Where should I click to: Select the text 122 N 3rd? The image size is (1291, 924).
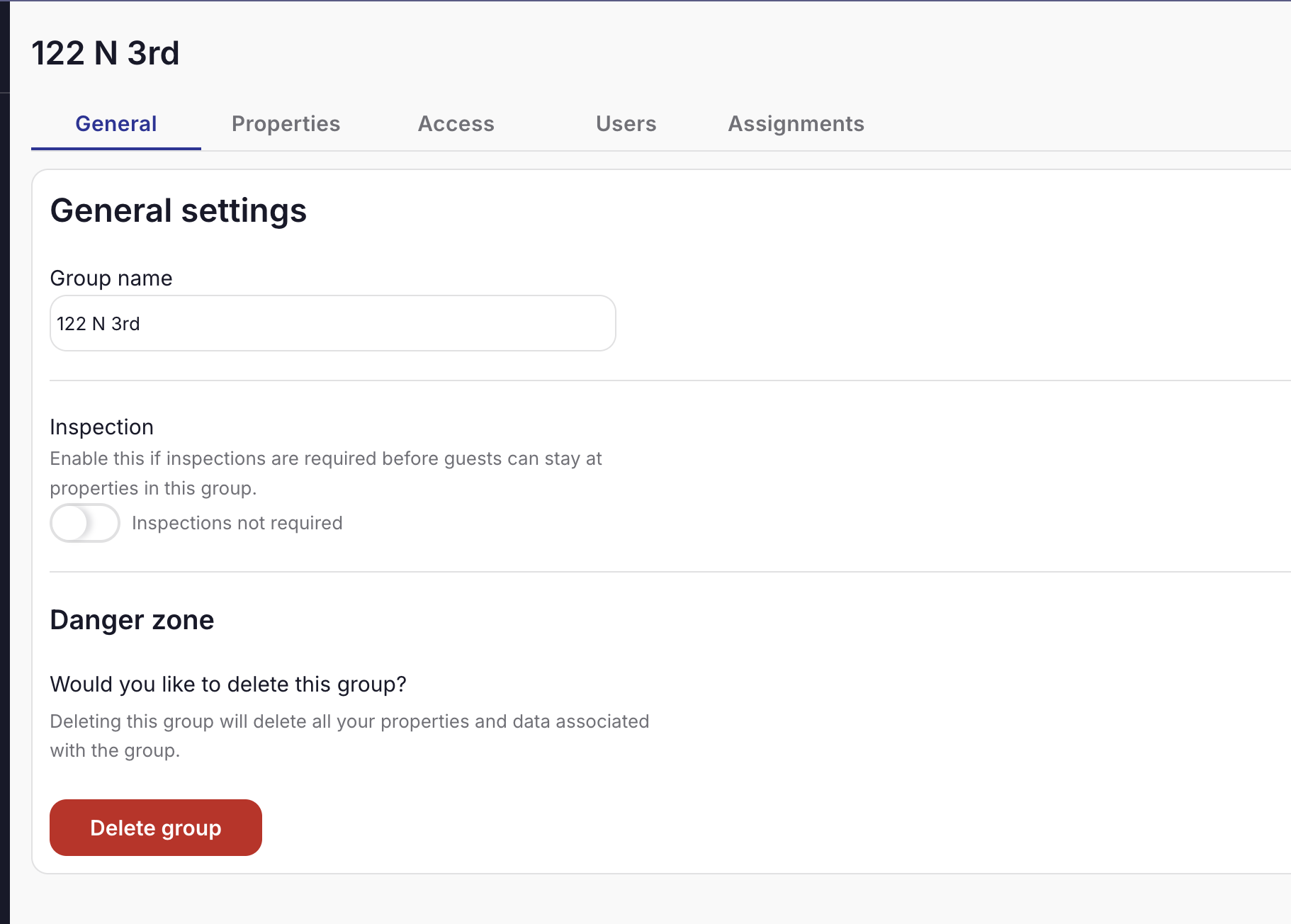[98, 323]
